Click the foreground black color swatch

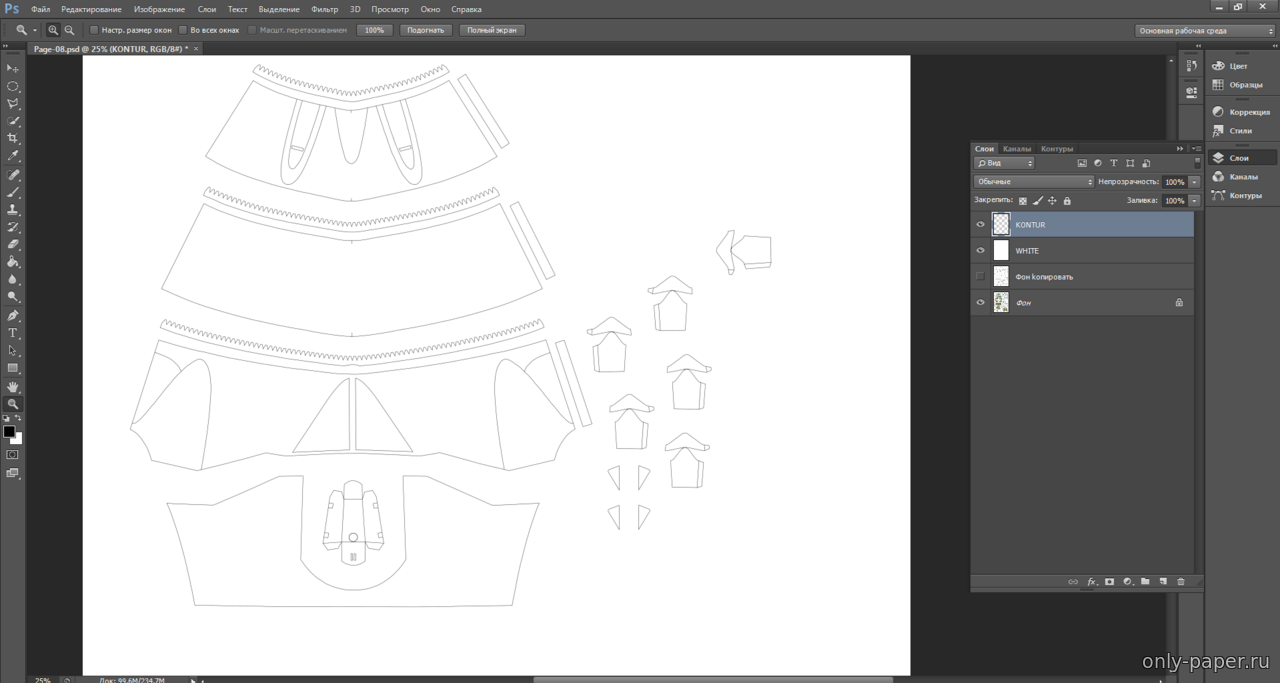(x=9, y=432)
